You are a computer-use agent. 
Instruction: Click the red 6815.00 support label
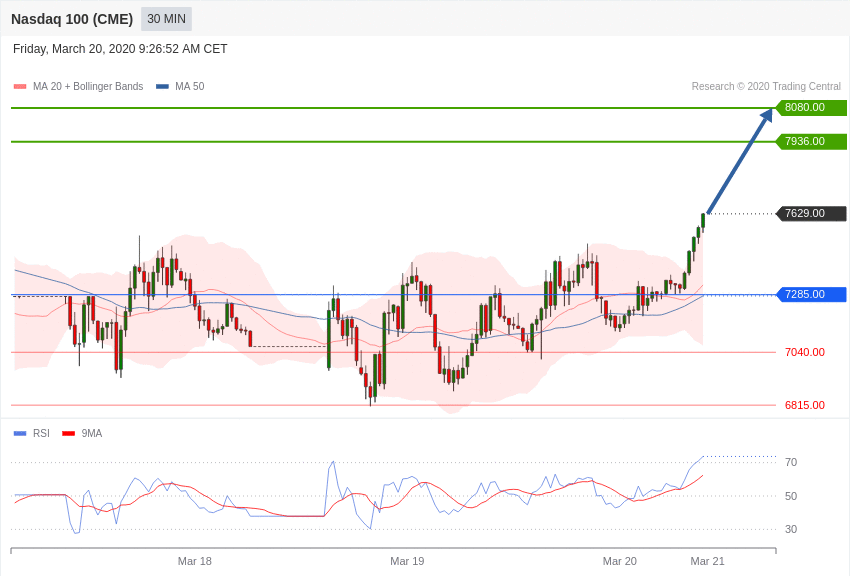(x=804, y=405)
